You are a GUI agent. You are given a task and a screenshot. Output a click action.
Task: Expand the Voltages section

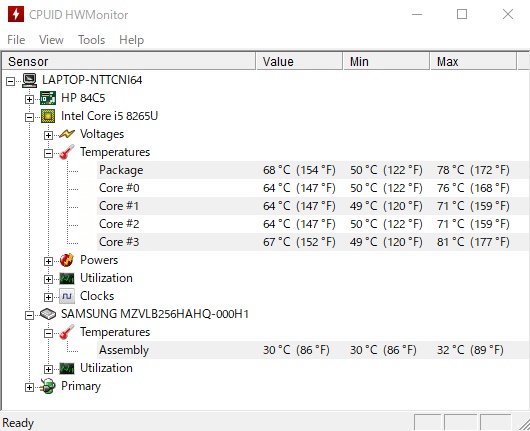pos(48,135)
